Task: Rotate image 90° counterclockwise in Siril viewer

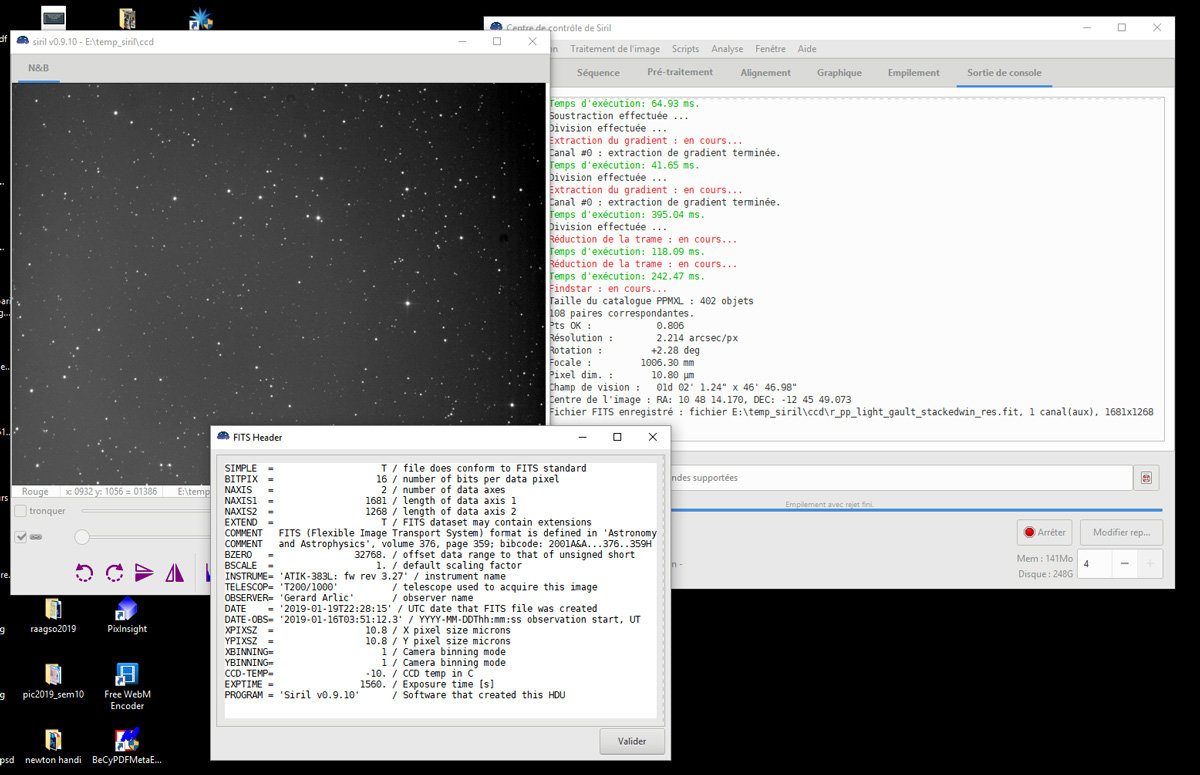Action: click(x=85, y=573)
